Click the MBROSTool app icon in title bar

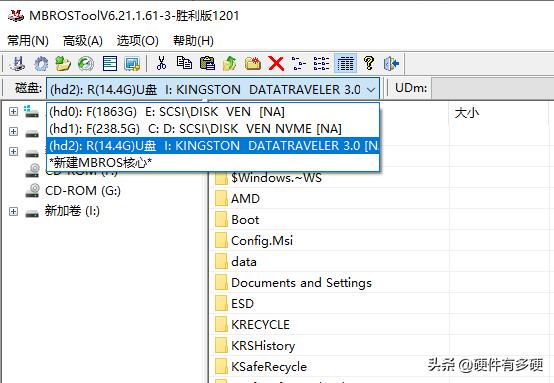16,16
